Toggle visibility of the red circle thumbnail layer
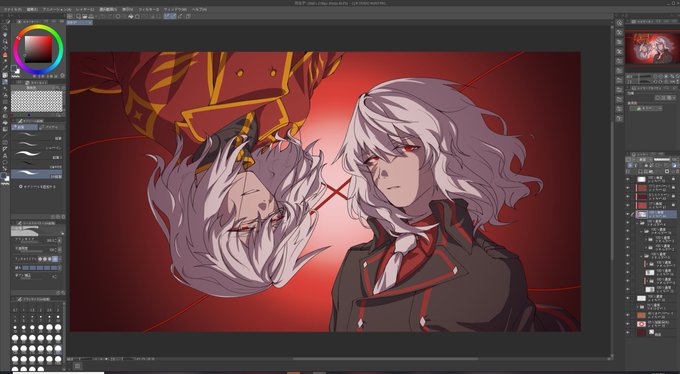Image resolution: width=680 pixels, height=374 pixels. pos(628,324)
